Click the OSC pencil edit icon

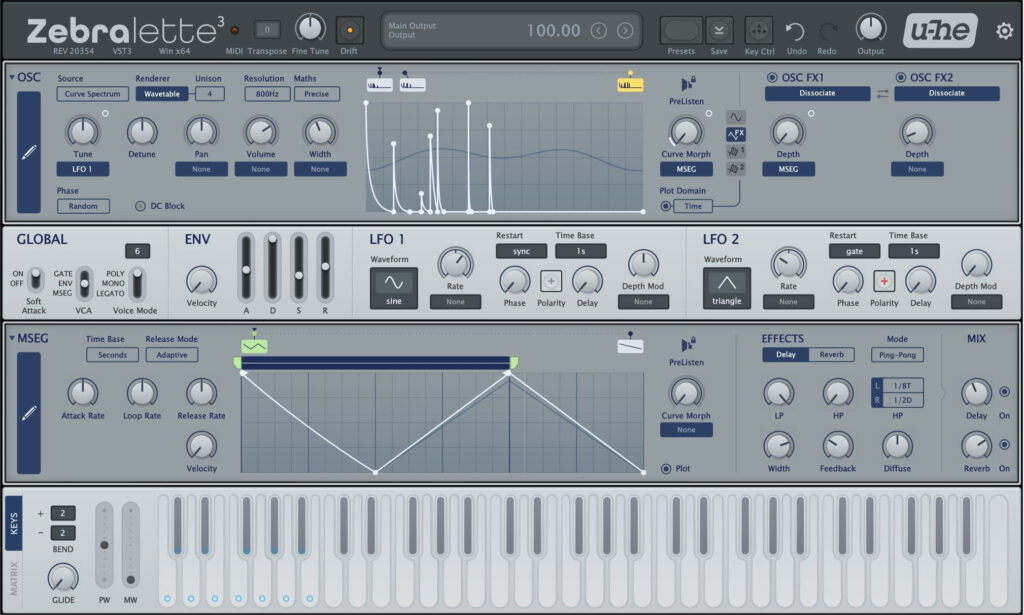click(x=29, y=152)
